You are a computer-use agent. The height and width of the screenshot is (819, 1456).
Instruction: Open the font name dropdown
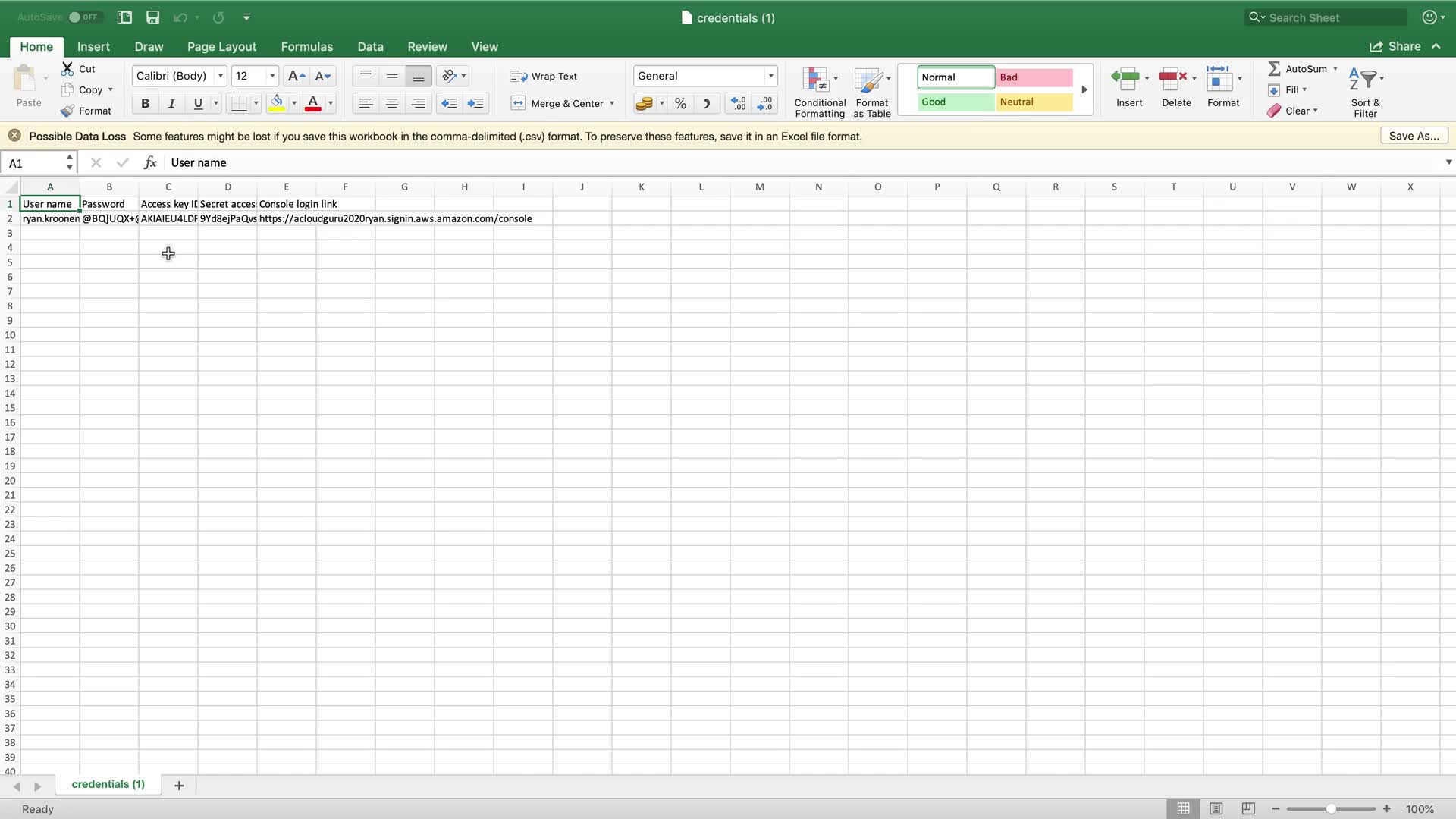tap(220, 76)
